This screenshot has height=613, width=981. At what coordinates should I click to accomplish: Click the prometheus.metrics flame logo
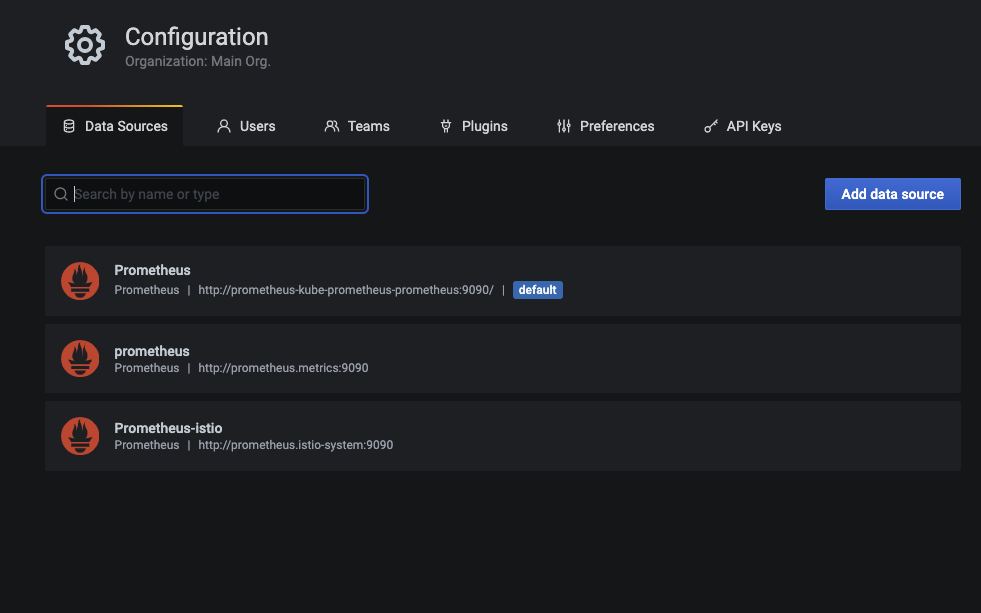point(80,358)
